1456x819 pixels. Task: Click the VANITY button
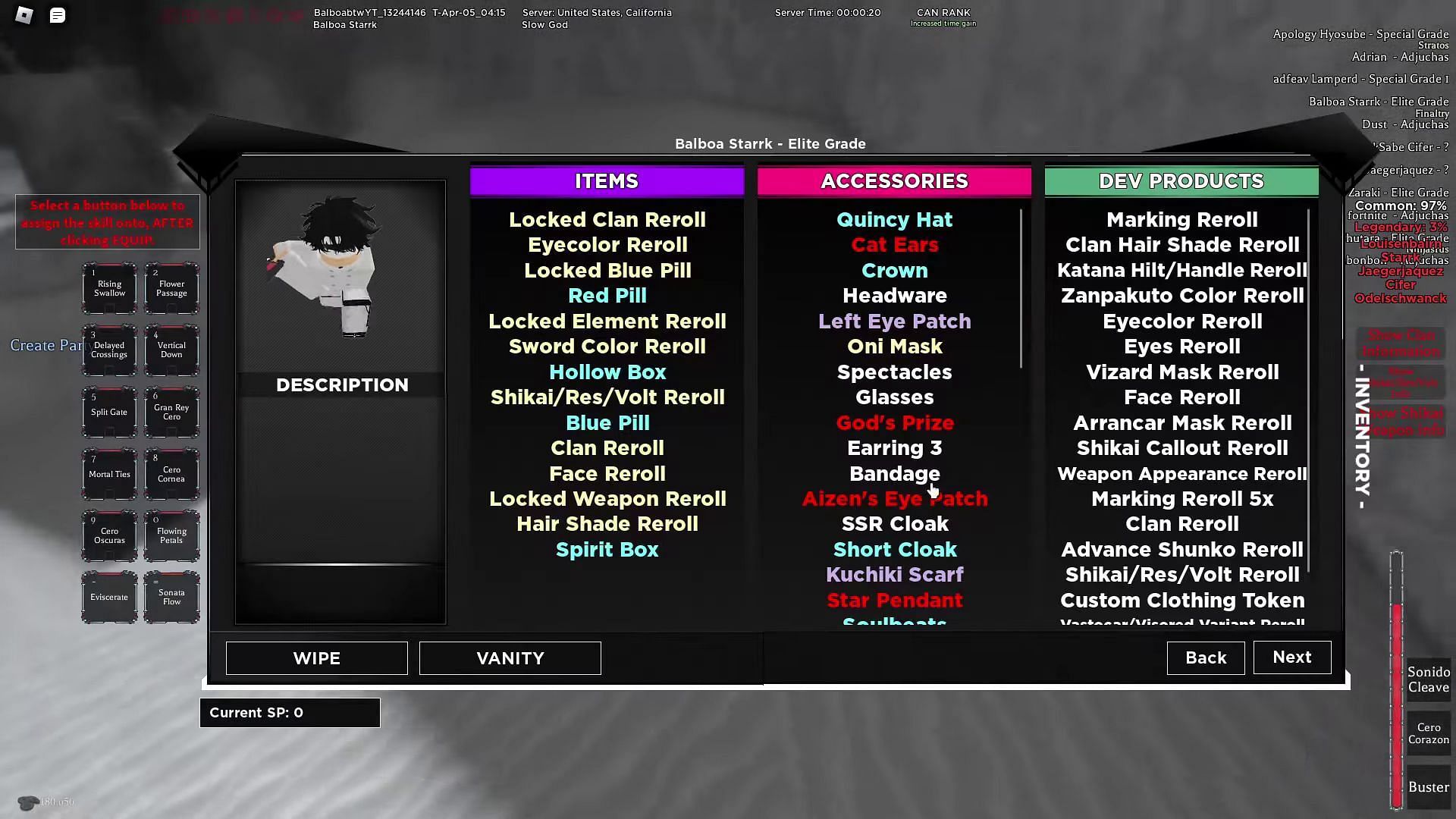(x=510, y=657)
